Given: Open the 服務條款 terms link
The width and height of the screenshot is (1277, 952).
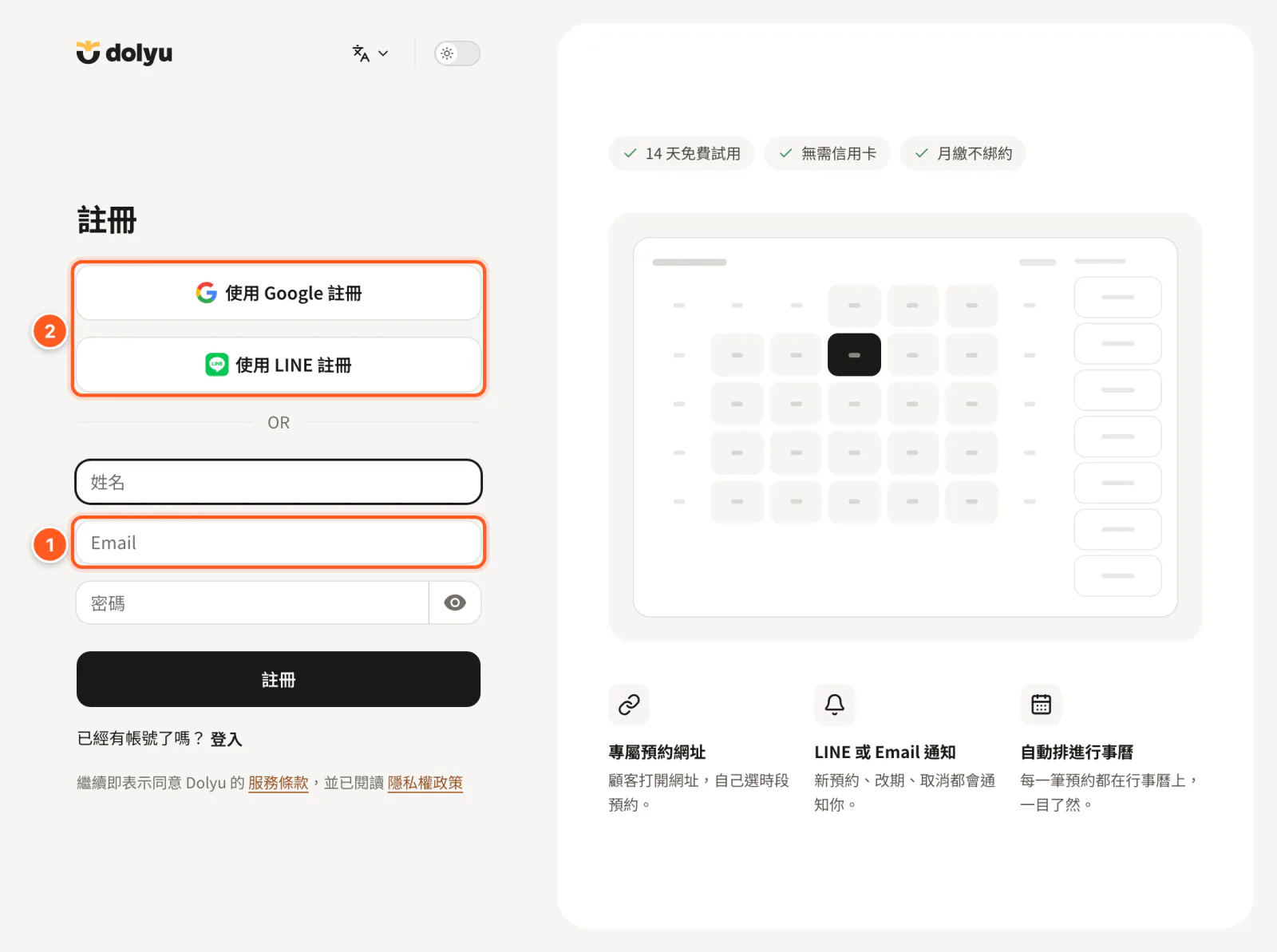Looking at the screenshot, I should point(279,783).
